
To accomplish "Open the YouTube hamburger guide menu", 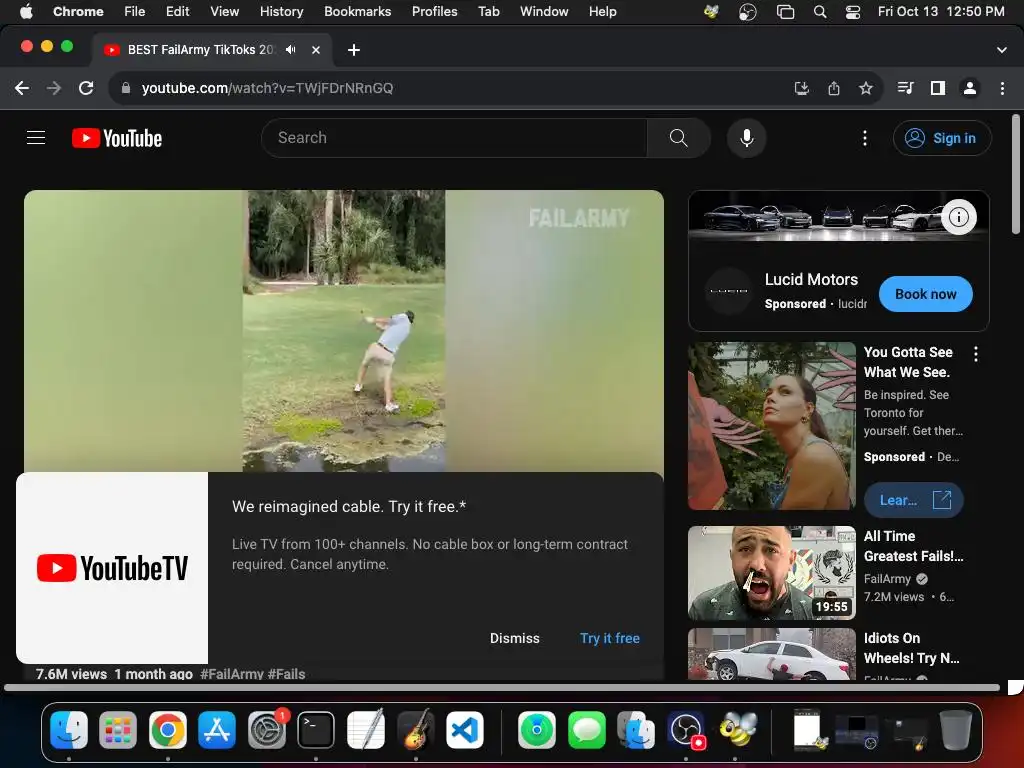I will tap(36, 138).
